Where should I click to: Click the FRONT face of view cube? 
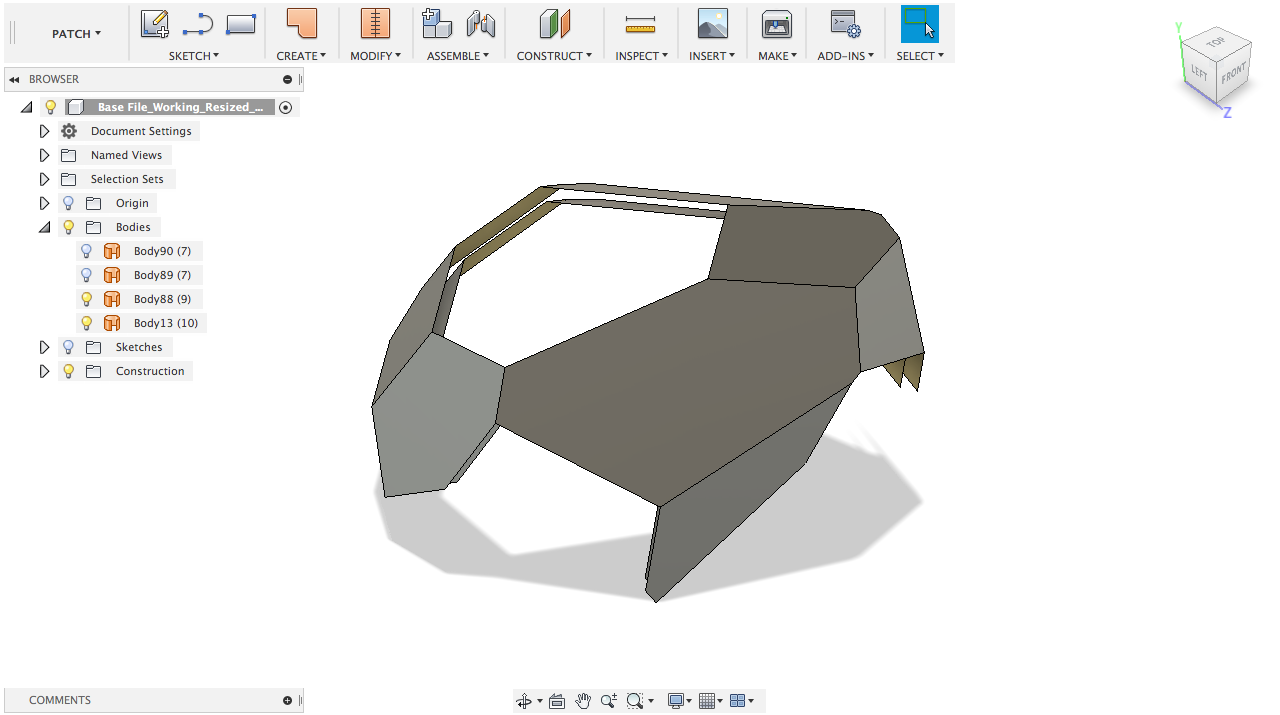coord(1233,73)
